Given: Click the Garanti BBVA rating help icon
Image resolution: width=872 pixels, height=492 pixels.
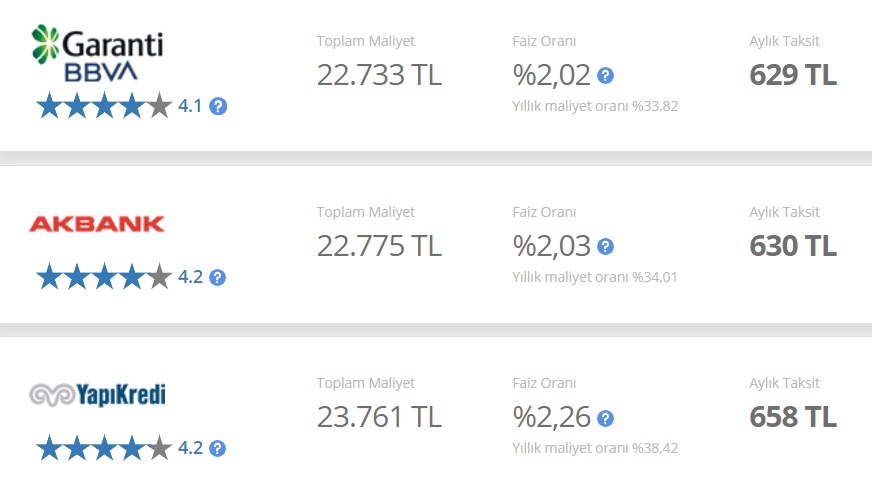Looking at the screenshot, I should pos(218,106).
